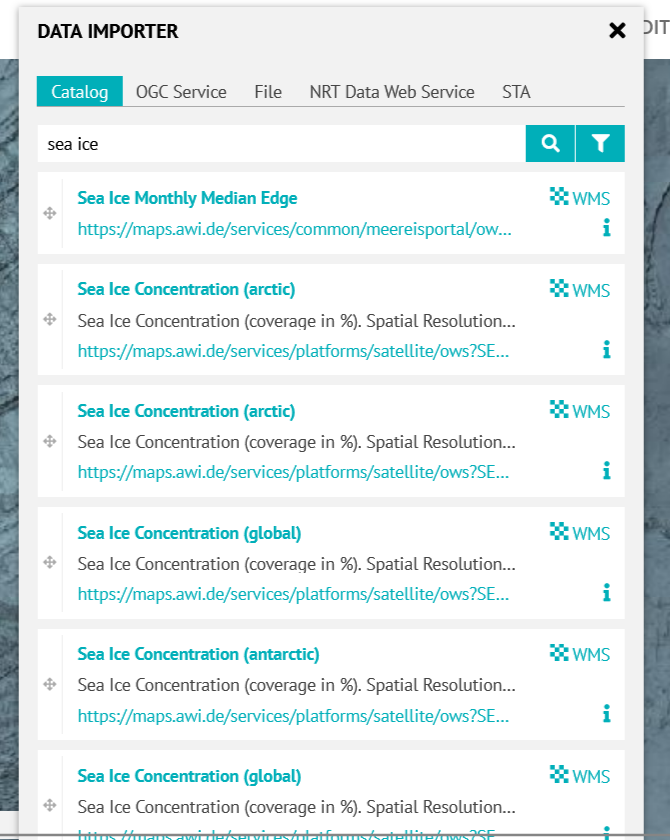Click info icon of first arctic concentration entry
This screenshot has height=840, width=670.
coord(606,350)
